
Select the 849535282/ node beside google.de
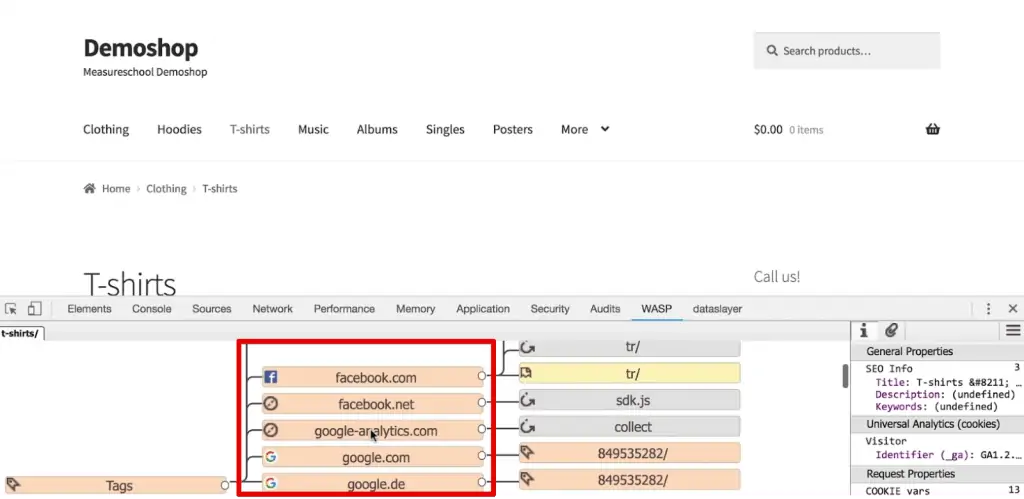(630, 479)
